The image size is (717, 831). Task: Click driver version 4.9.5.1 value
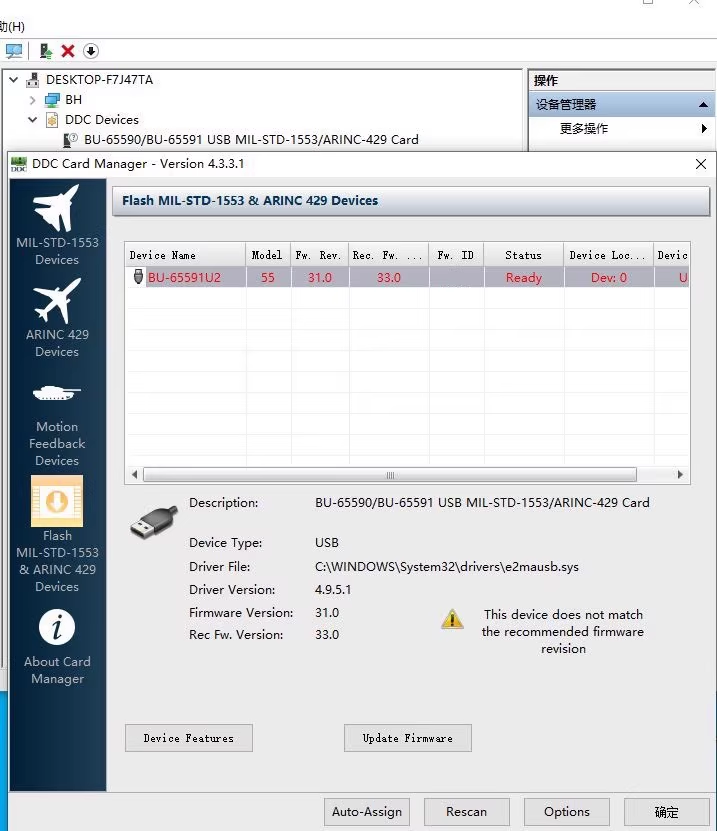[x=333, y=589]
